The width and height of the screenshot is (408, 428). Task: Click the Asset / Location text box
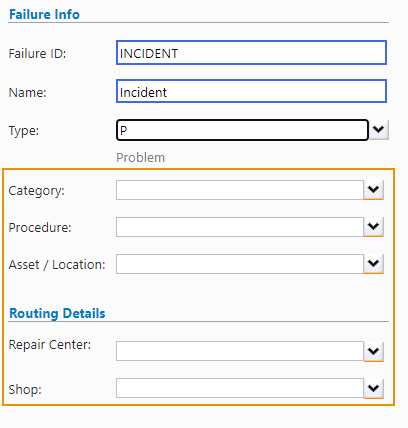click(x=240, y=264)
